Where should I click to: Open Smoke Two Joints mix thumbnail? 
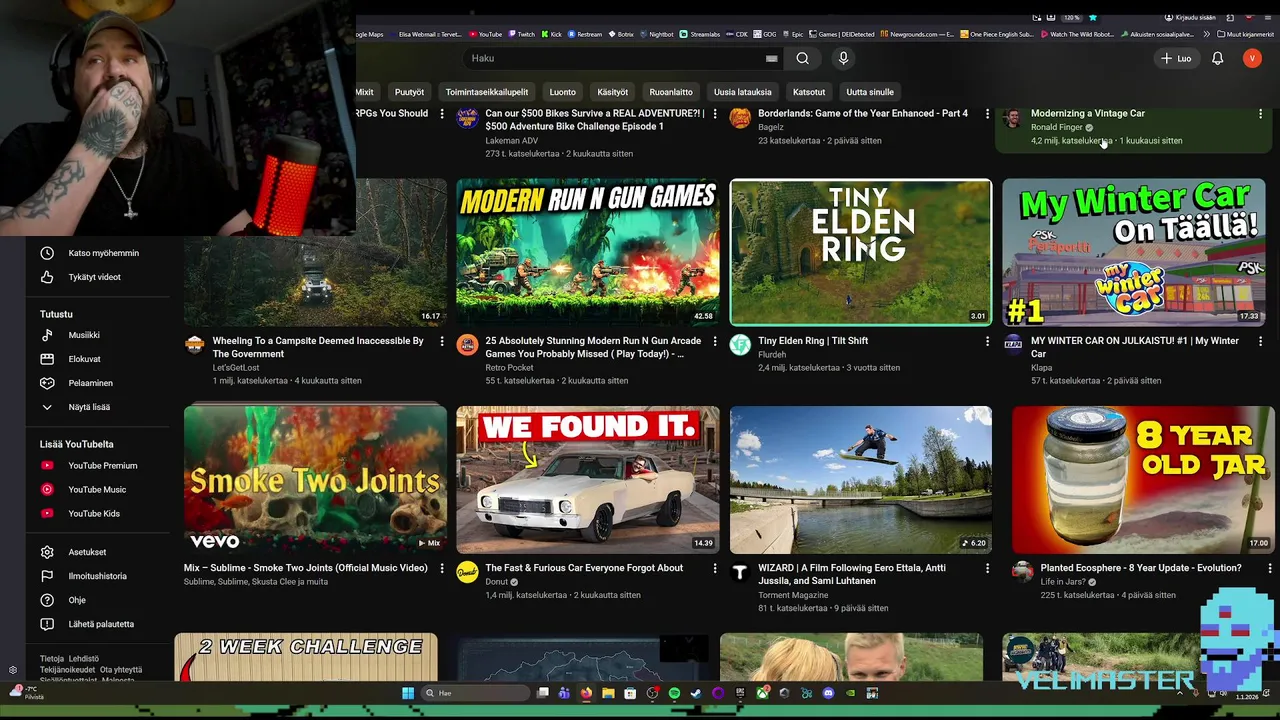pyautogui.click(x=315, y=480)
